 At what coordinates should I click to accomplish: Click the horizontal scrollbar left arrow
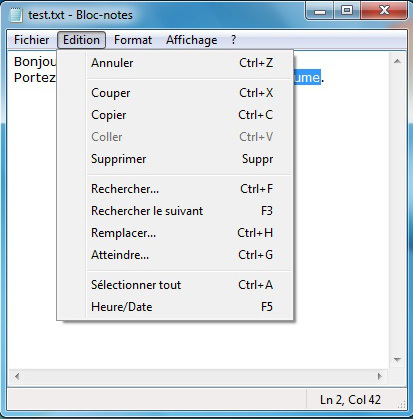click(17, 377)
